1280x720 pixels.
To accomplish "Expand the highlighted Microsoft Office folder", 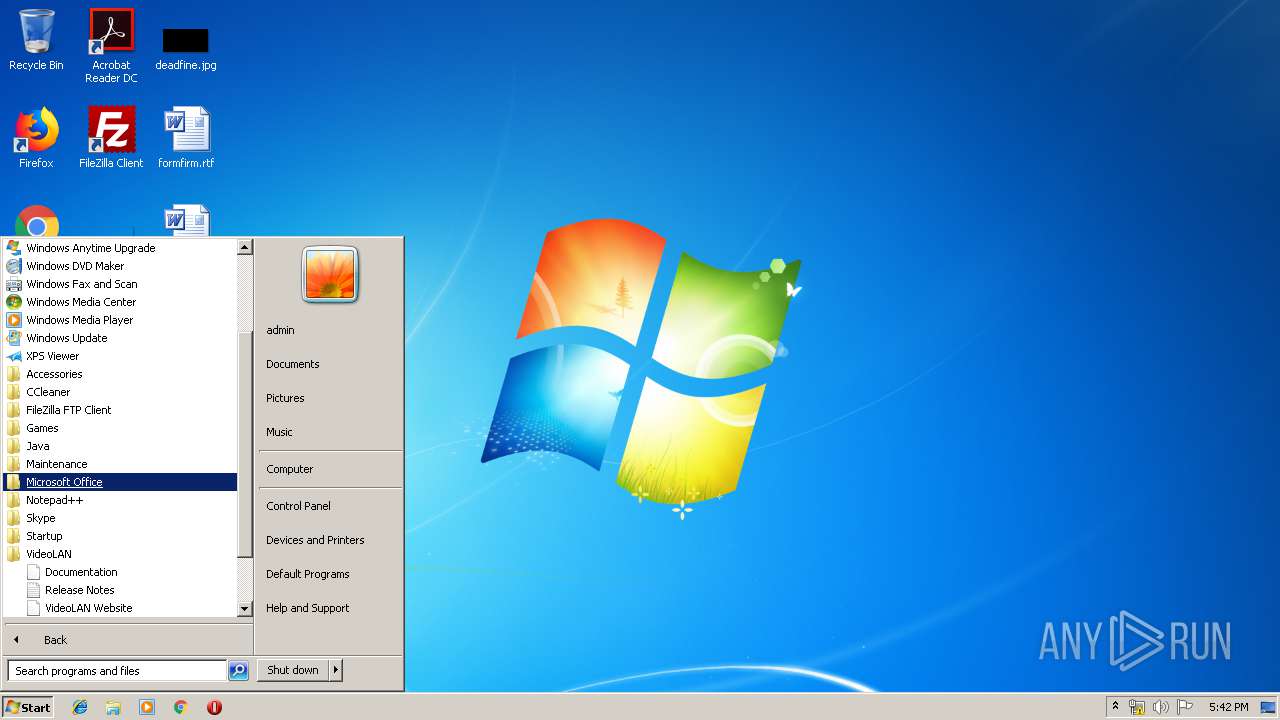I will click(120, 482).
